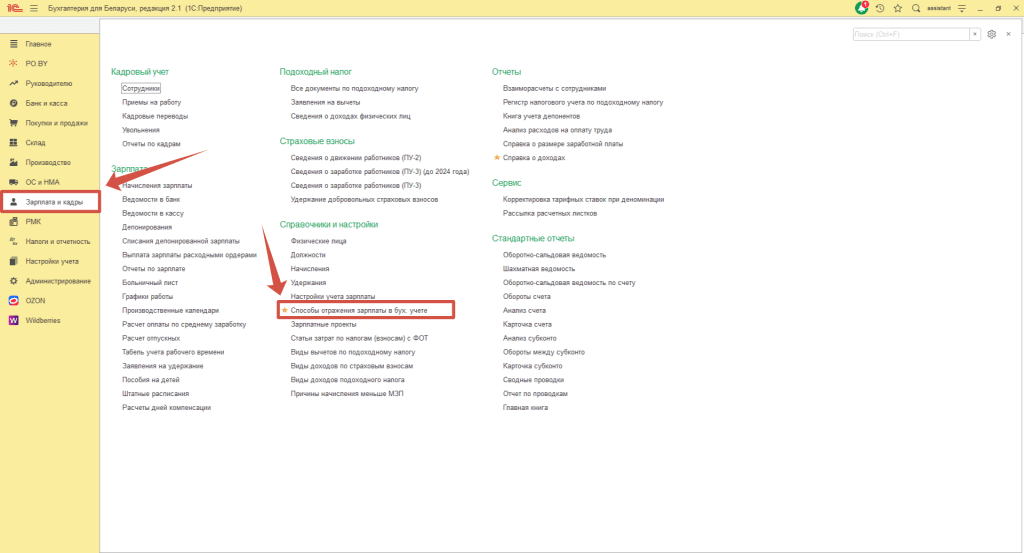This screenshot has height=553, width=1024.
Task: Clear the search field with its x button
Action: point(975,34)
